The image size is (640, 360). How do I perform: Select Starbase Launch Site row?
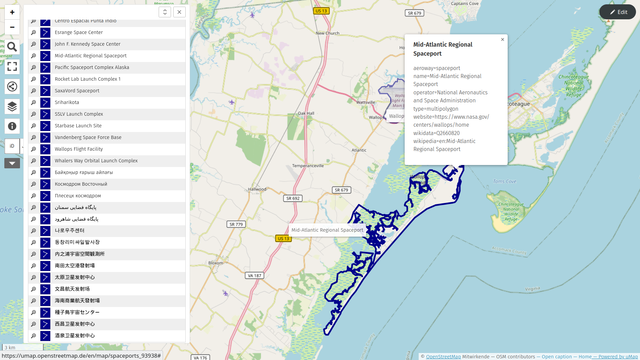tap(107, 126)
